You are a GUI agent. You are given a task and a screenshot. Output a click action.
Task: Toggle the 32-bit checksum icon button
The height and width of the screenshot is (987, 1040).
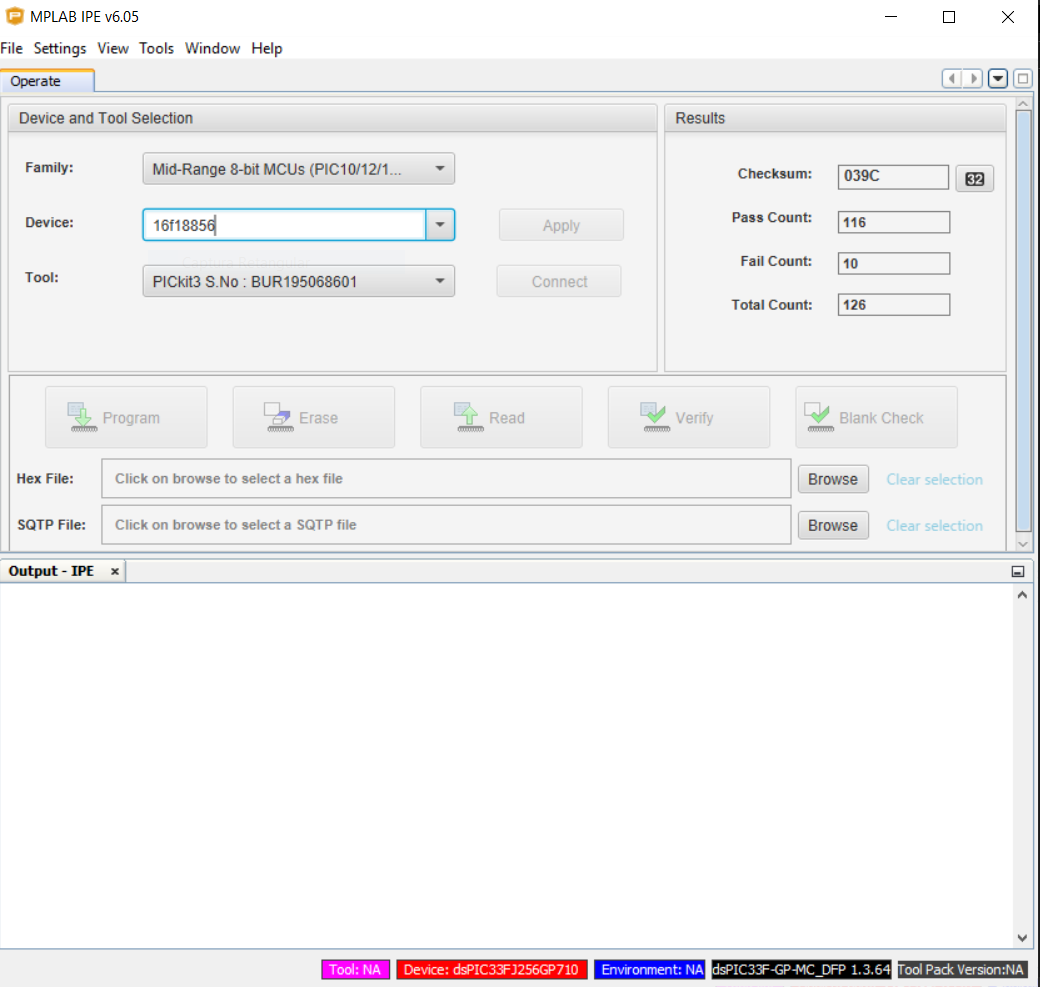tap(974, 178)
